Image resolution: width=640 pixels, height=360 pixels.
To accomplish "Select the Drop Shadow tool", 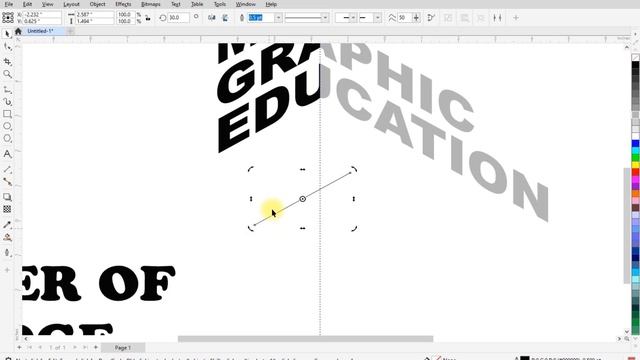I will click(7, 197).
